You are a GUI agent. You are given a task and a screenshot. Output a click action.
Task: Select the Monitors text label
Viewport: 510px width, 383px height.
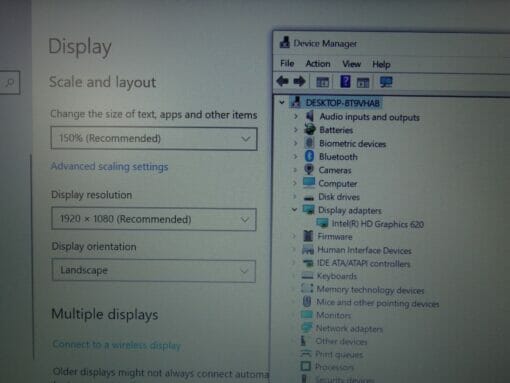click(x=333, y=315)
